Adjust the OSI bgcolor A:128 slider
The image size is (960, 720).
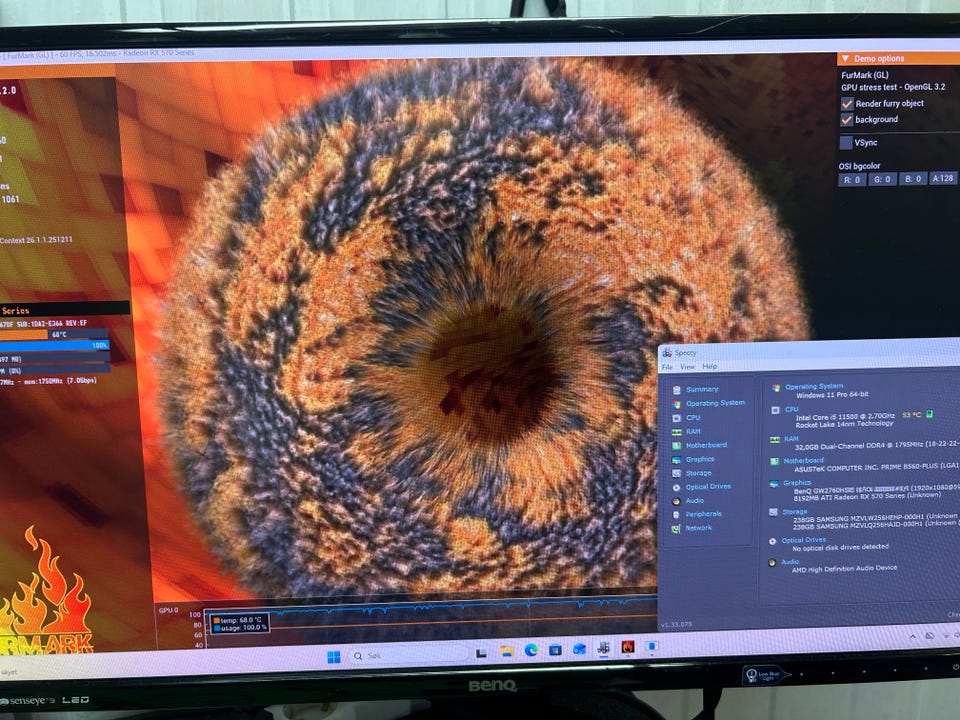(x=943, y=178)
